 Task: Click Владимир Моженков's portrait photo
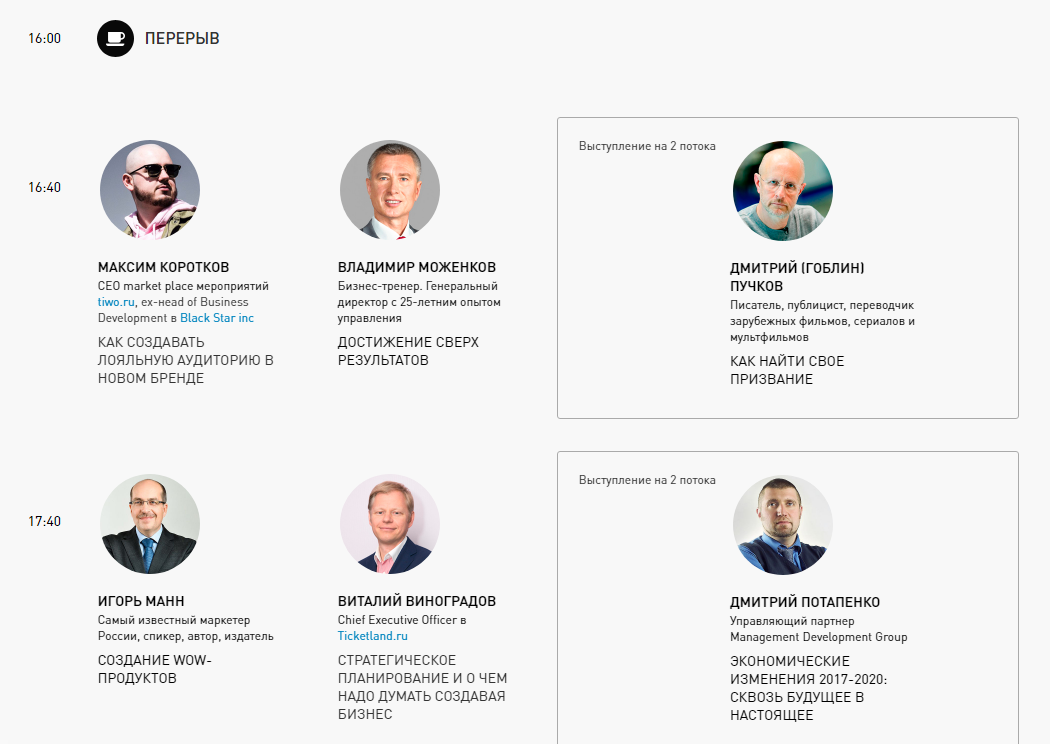pos(390,190)
